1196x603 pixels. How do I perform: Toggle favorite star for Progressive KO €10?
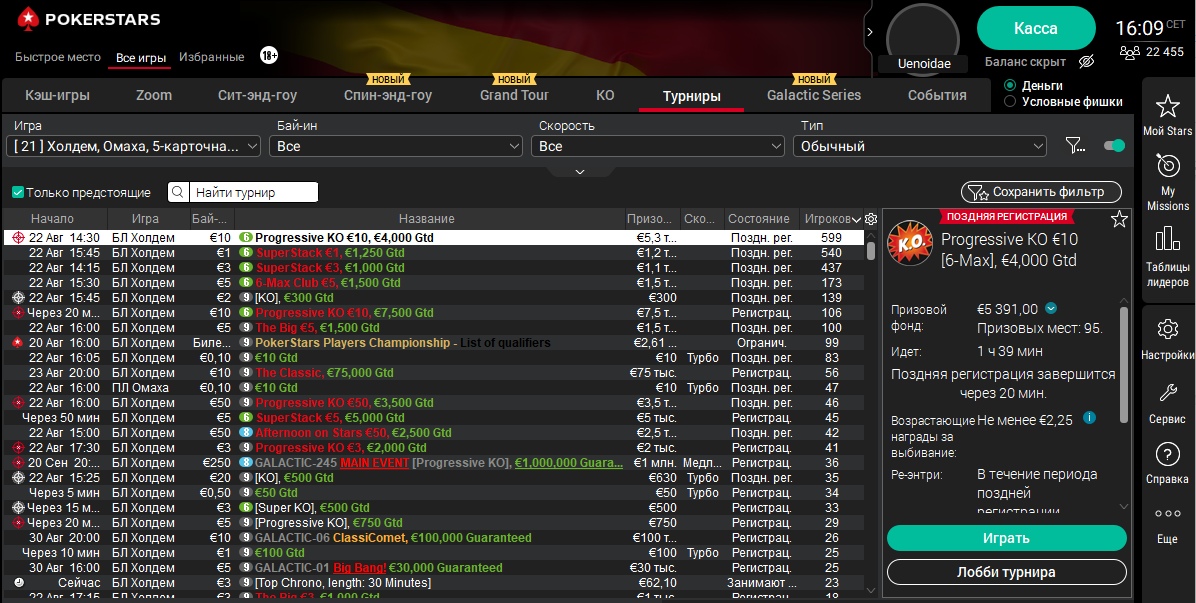coord(1119,220)
